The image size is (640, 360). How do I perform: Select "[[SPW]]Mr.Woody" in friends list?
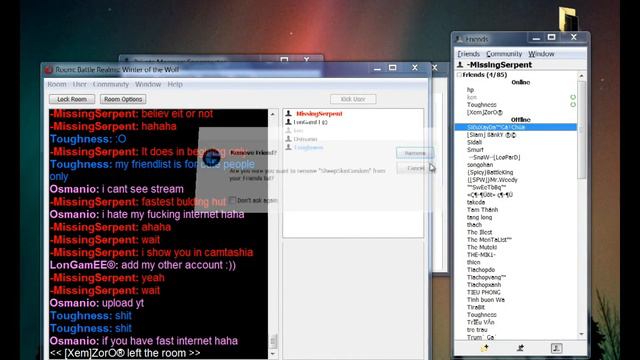tap(492, 180)
